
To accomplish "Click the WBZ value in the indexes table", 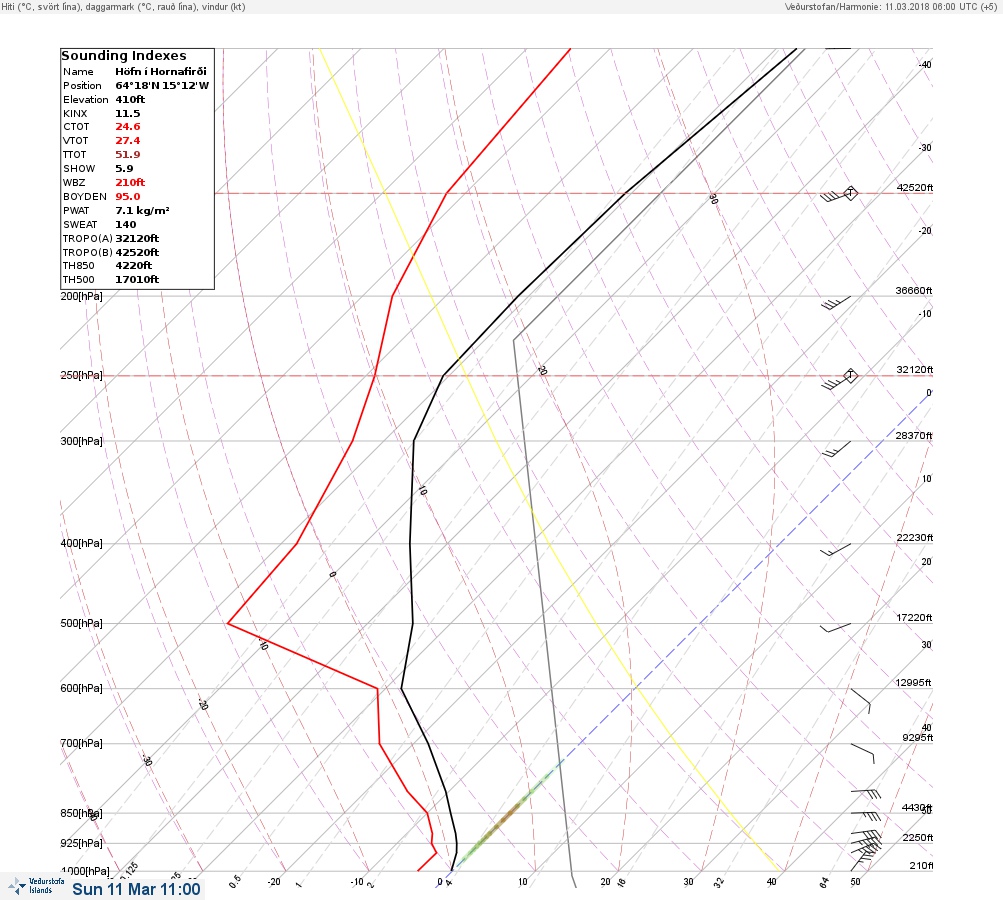I will pos(130,182).
